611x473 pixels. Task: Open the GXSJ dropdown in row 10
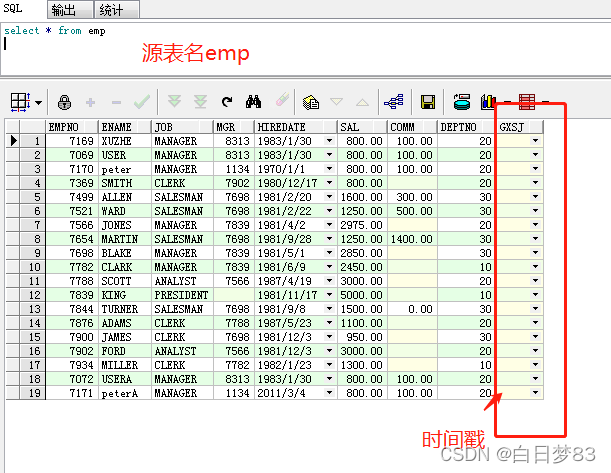tap(536, 267)
